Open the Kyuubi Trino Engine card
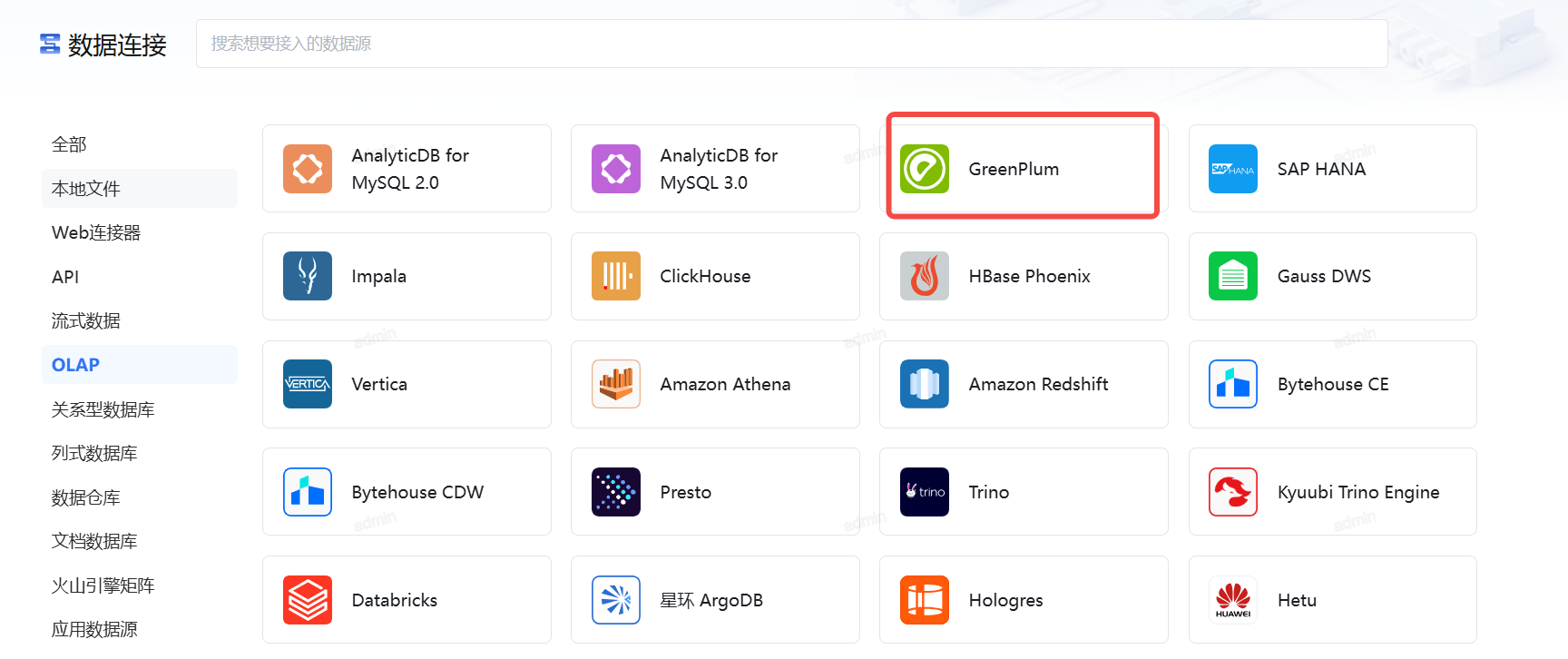The image size is (1568, 659). tap(1332, 492)
